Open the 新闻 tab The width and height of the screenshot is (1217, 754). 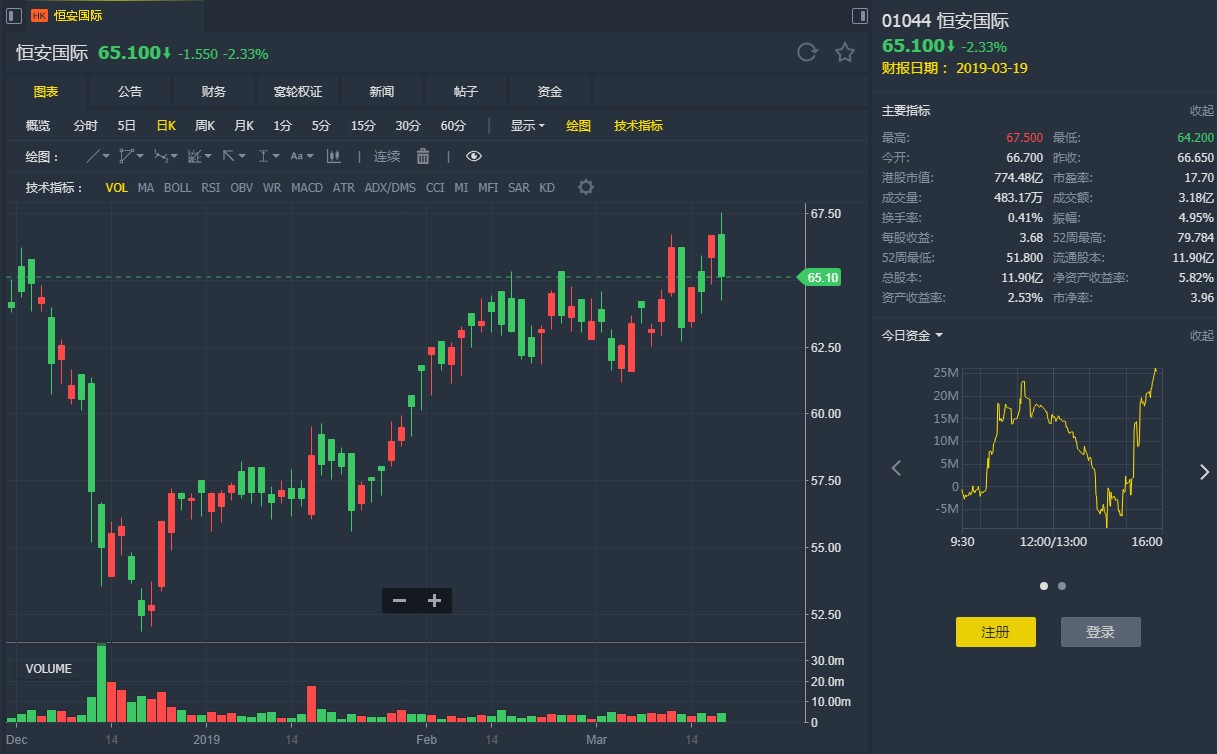click(381, 92)
